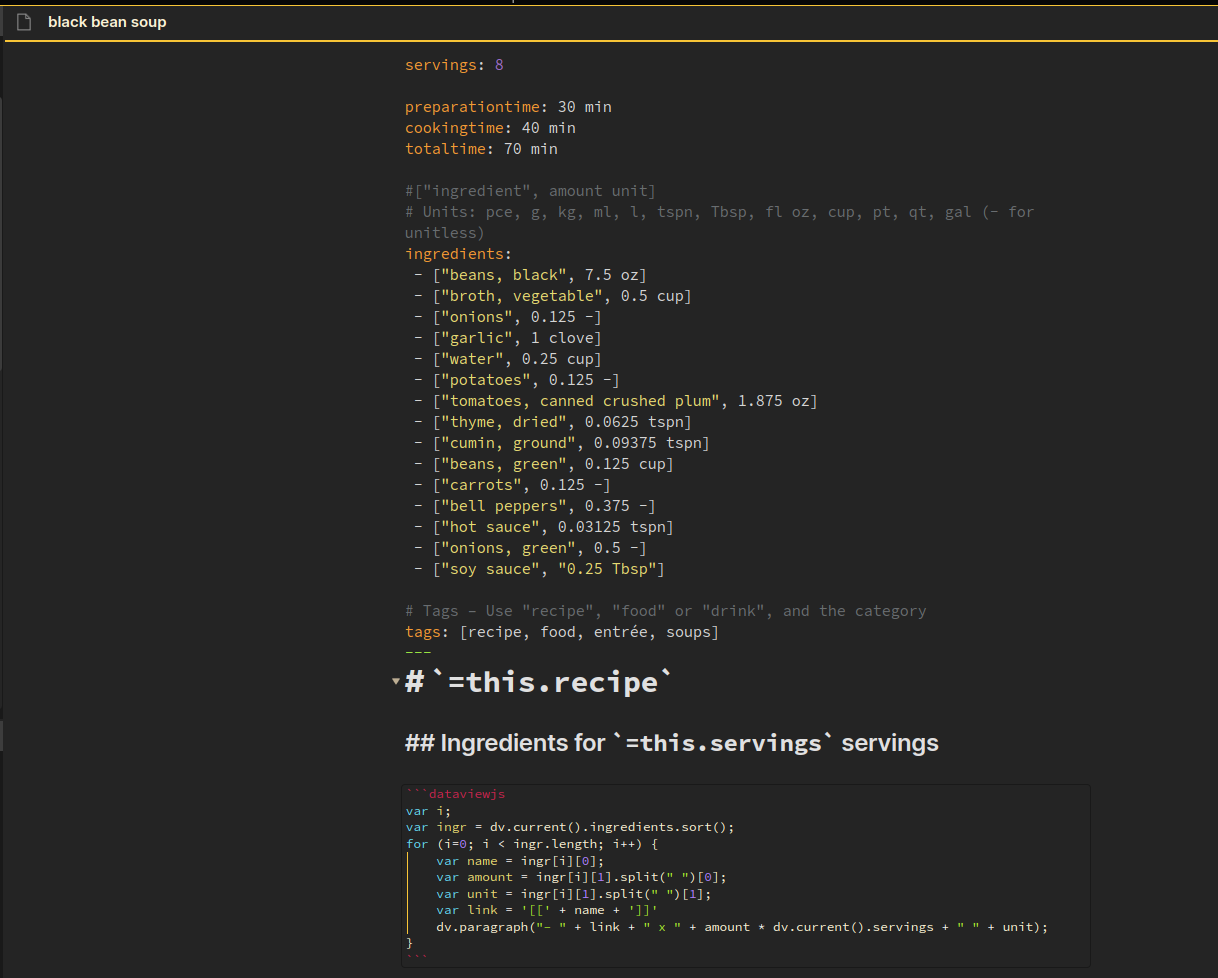Click the "thyme, dried" ingredient row

pyautogui.click(x=553, y=422)
